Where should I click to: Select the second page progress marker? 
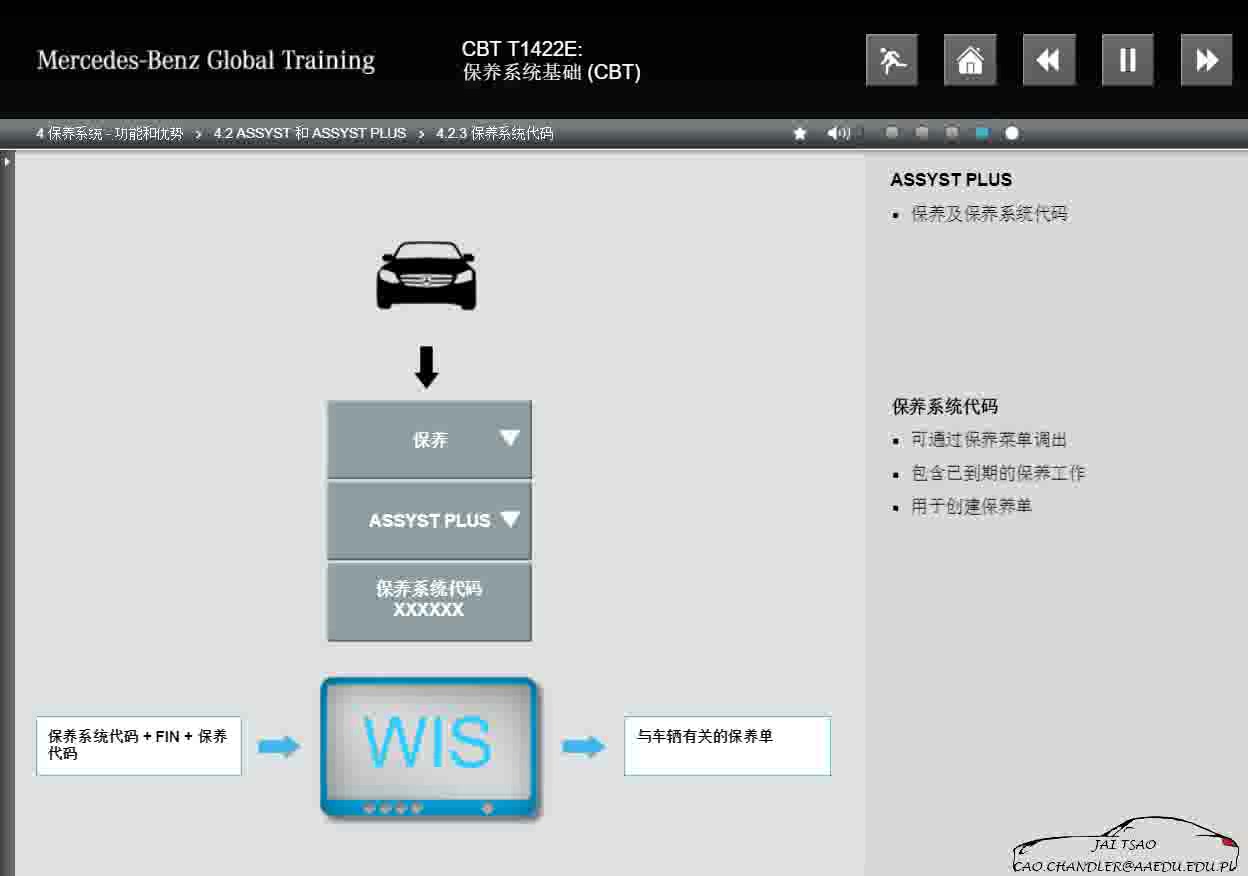[922, 133]
